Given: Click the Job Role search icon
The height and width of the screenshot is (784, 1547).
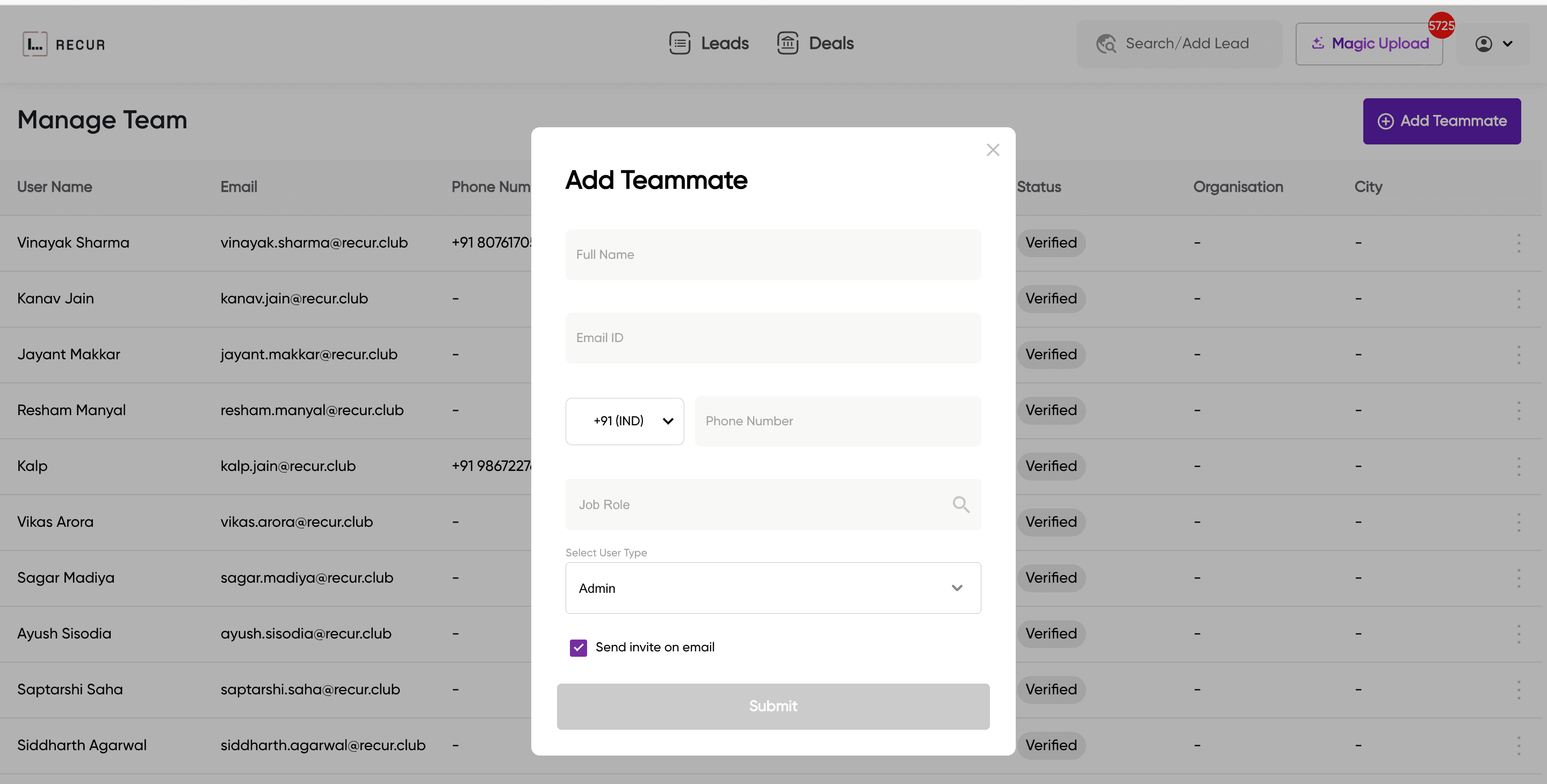Looking at the screenshot, I should pyautogui.click(x=961, y=504).
